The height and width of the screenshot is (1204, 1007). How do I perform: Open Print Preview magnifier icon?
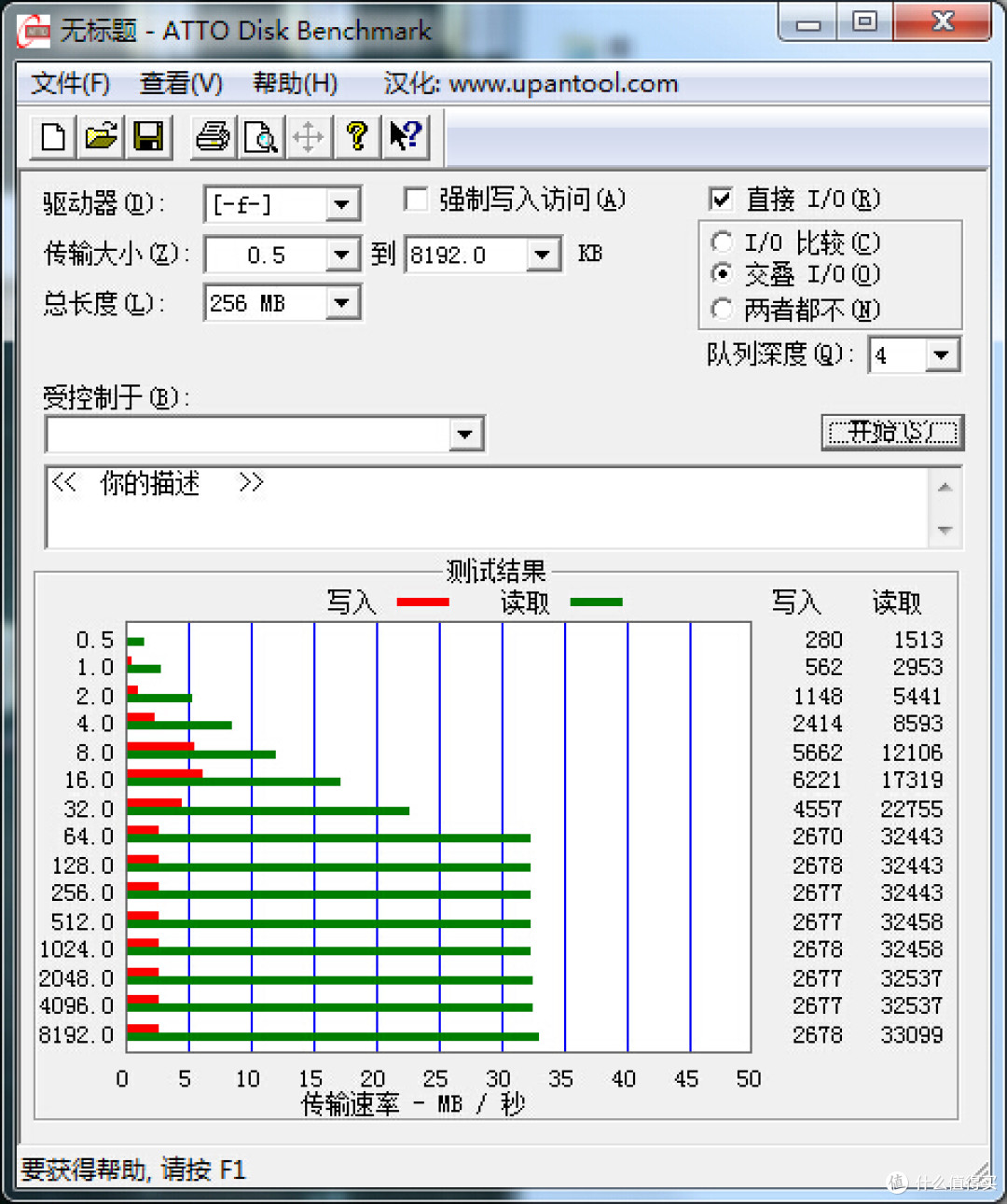click(260, 137)
